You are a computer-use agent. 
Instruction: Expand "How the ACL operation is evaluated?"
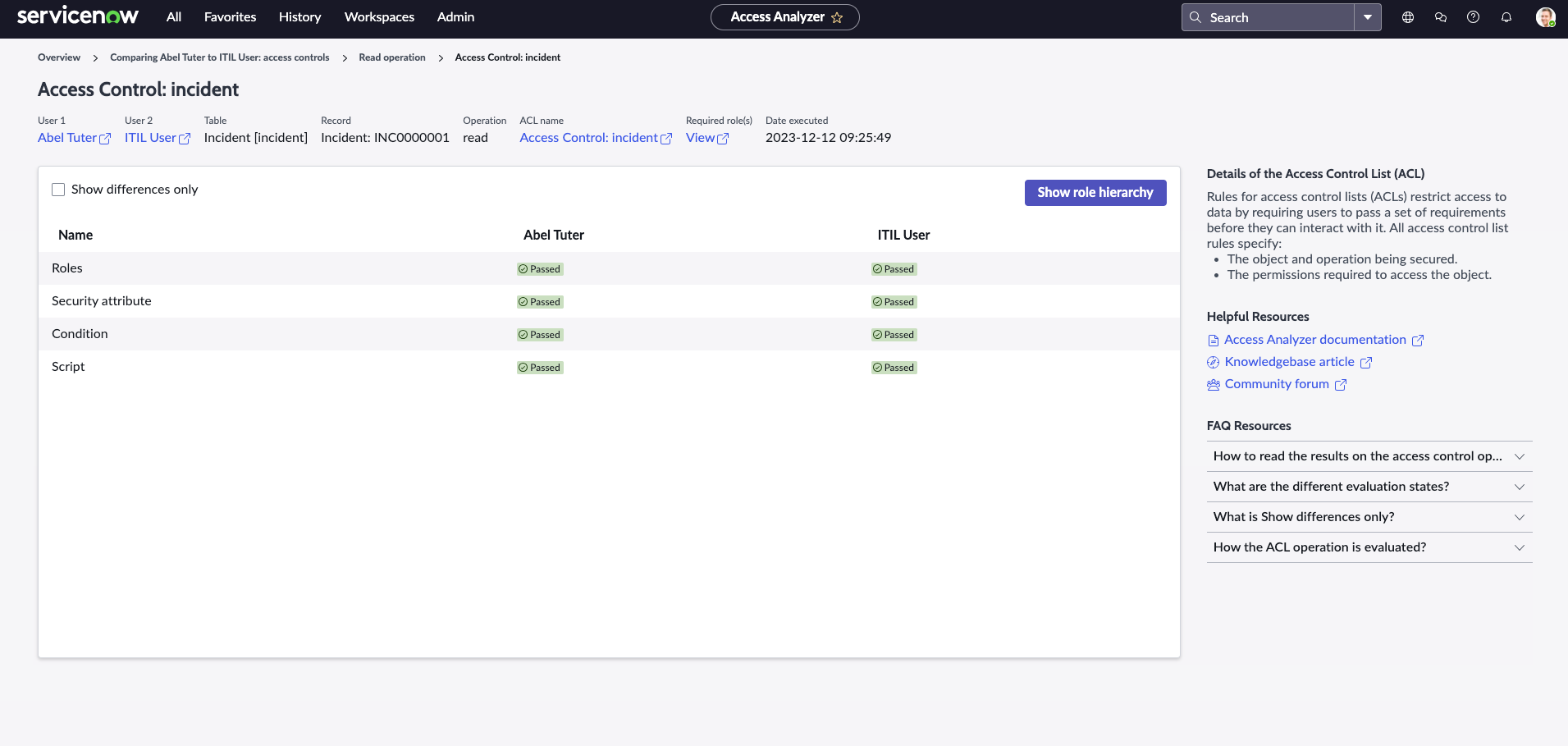[1369, 547]
